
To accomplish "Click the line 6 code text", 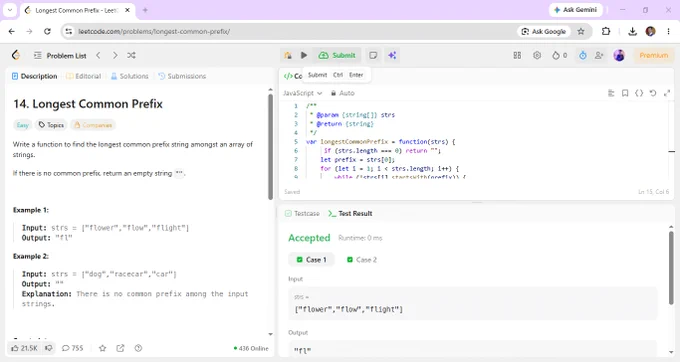I will tap(382, 151).
